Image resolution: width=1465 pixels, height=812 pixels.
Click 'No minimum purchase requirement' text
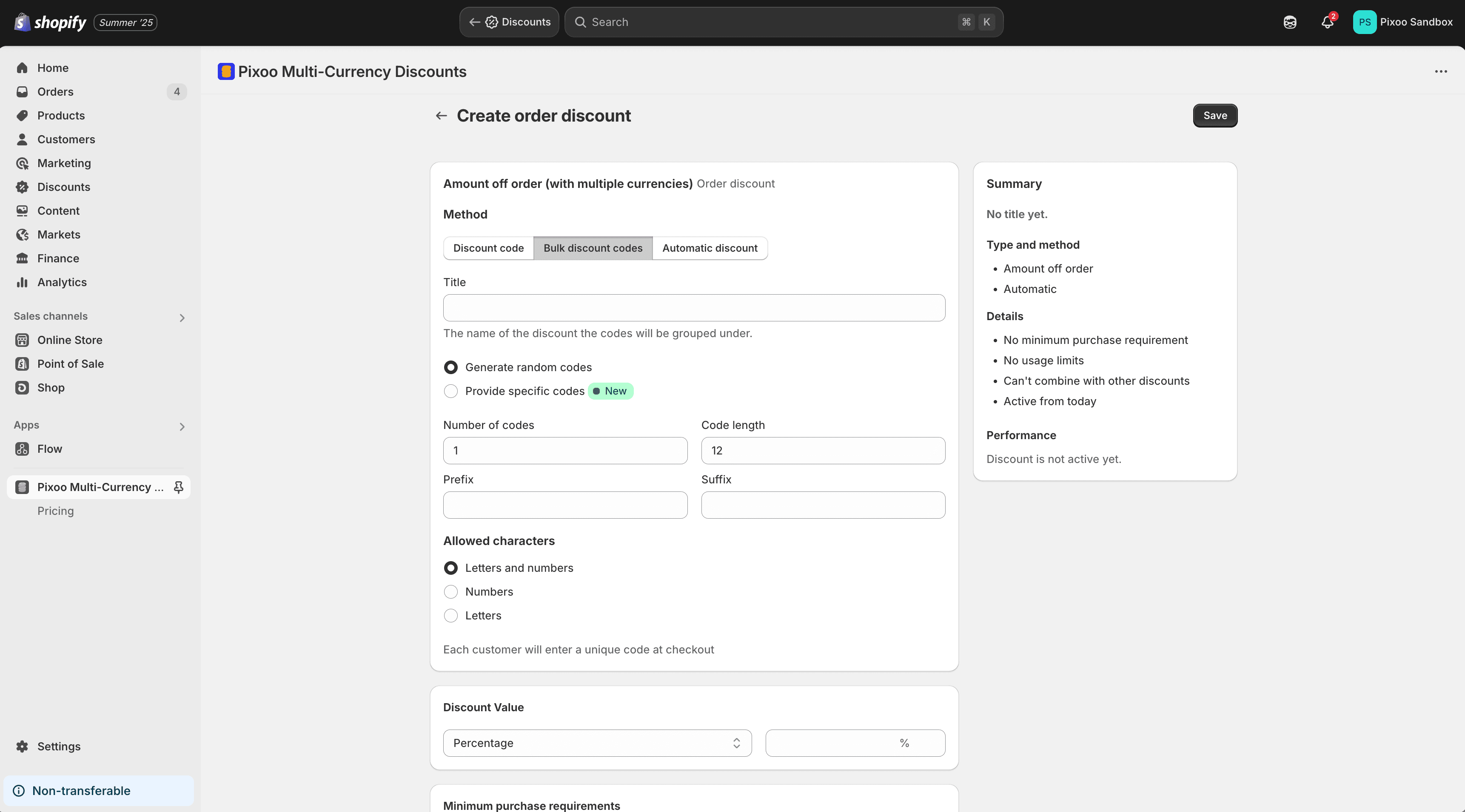(x=1095, y=341)
